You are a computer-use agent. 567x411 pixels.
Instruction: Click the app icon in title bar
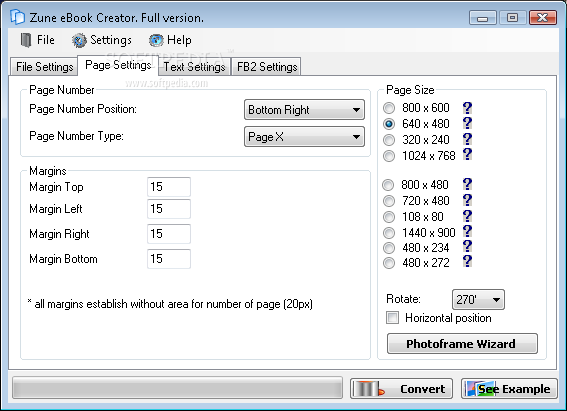(x=17, y=17)
